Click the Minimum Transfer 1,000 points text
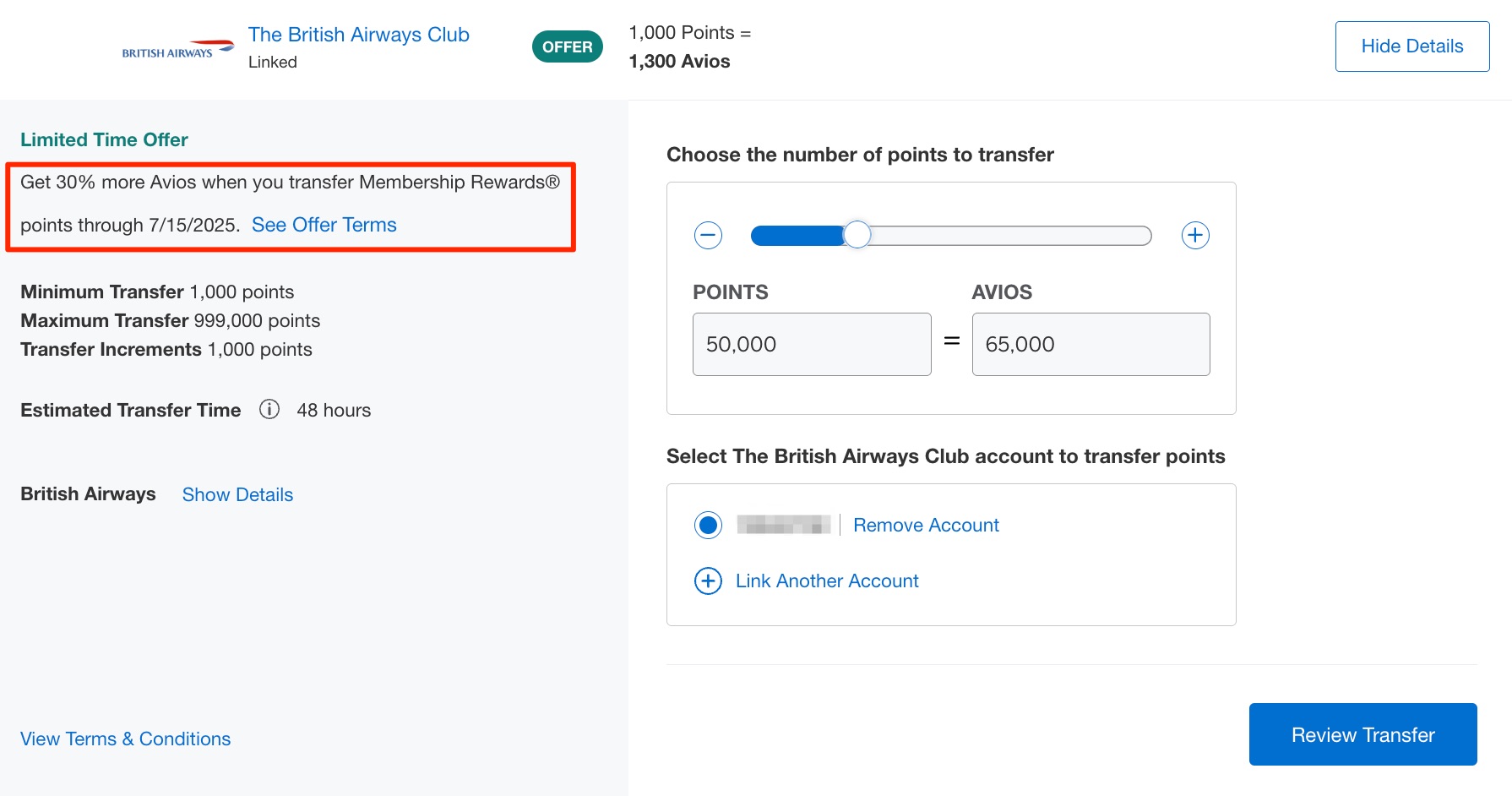 coord(157,292)
